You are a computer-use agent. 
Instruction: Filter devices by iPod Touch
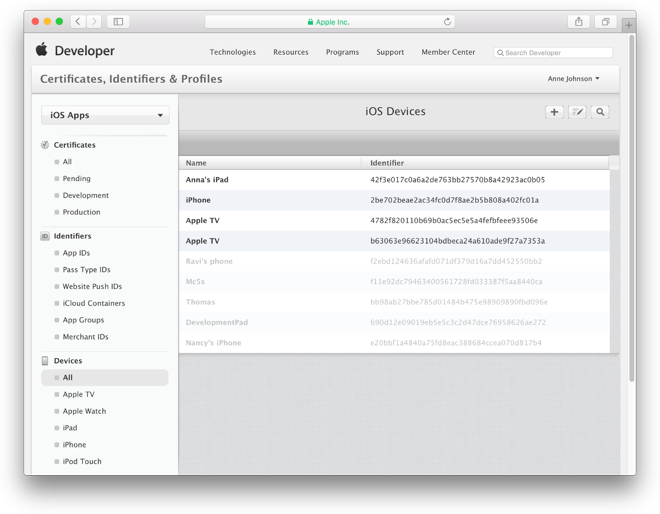pos(82,462)
